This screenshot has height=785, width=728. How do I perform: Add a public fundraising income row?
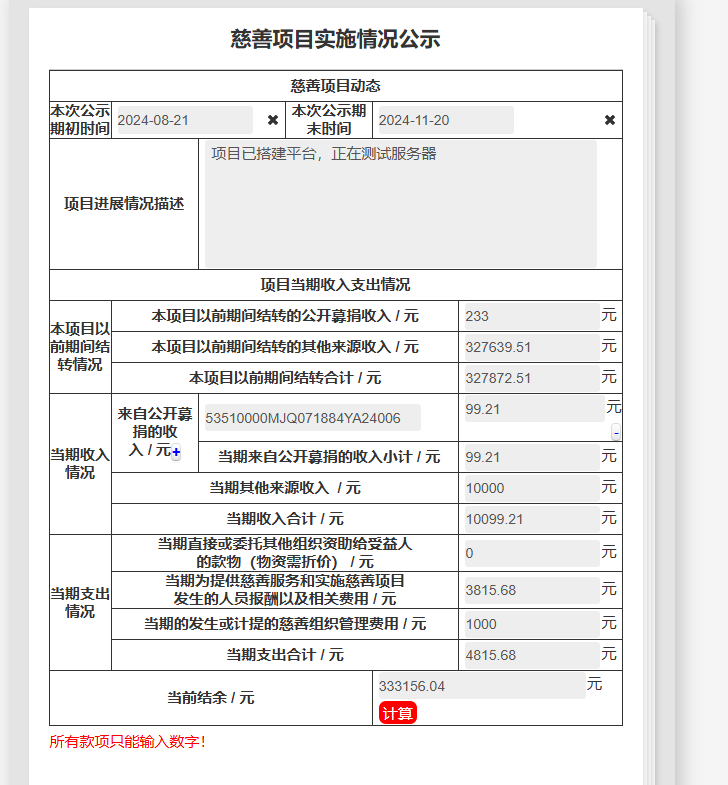pyautogui.click(x=176, y=453)
